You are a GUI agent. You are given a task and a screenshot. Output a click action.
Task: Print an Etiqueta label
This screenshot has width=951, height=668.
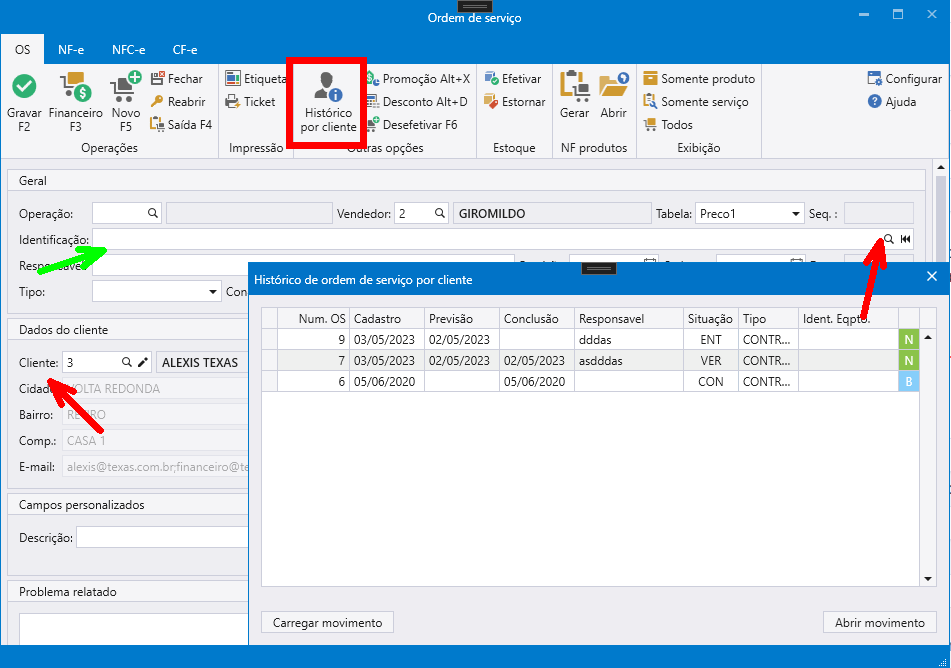coord(255,79)
